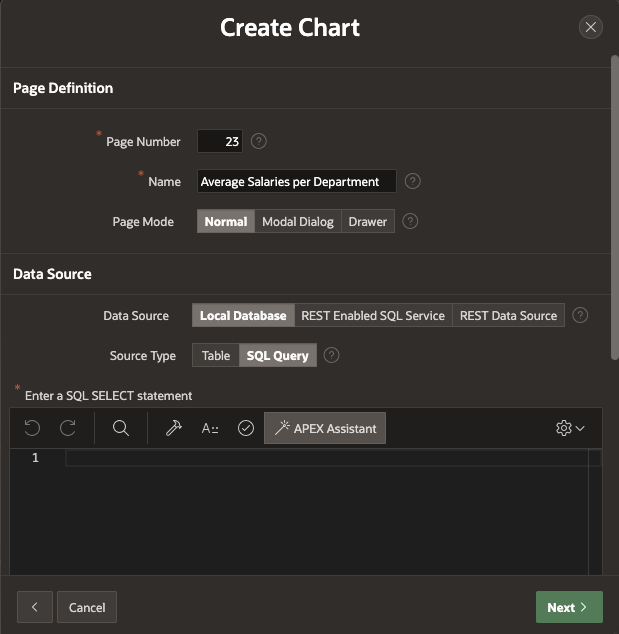Click into the SQL editor's first line
Screen dimensions: 619x634
tap(330, 458)
